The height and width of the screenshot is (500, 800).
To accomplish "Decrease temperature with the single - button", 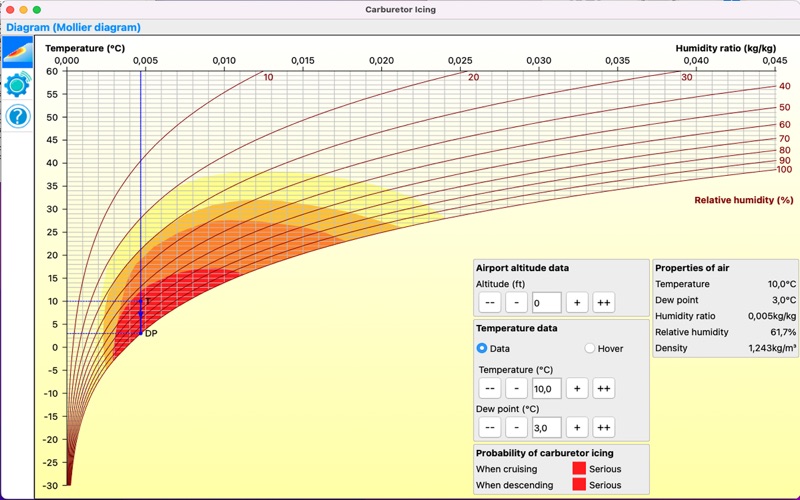I will coord(516,388).
